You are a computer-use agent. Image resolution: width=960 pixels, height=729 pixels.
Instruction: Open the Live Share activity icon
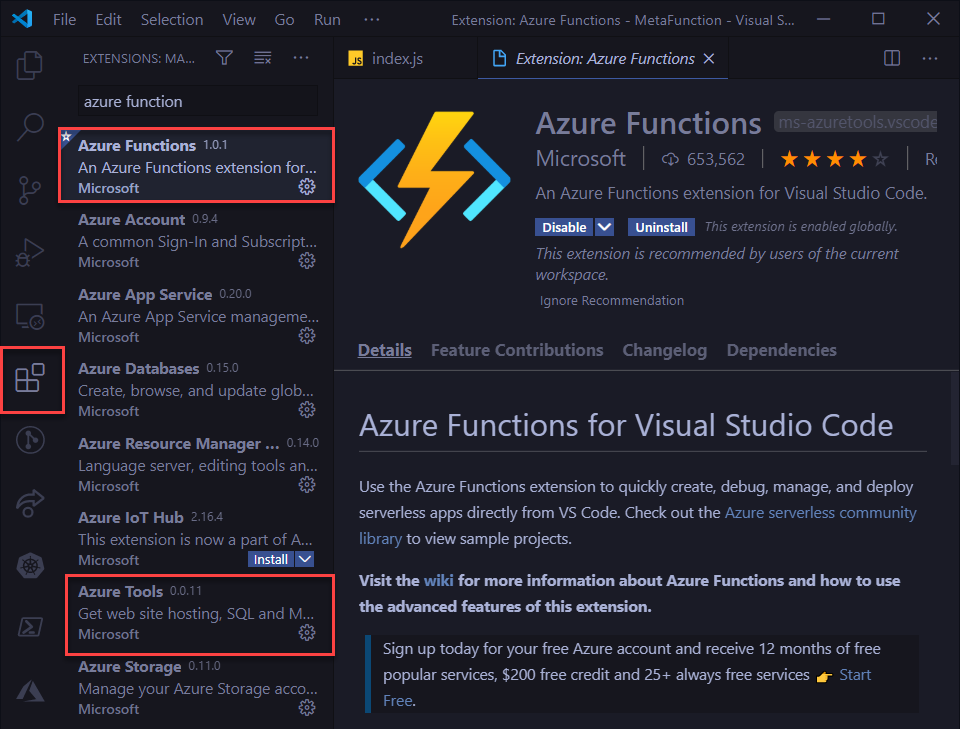tap(30, 503)
